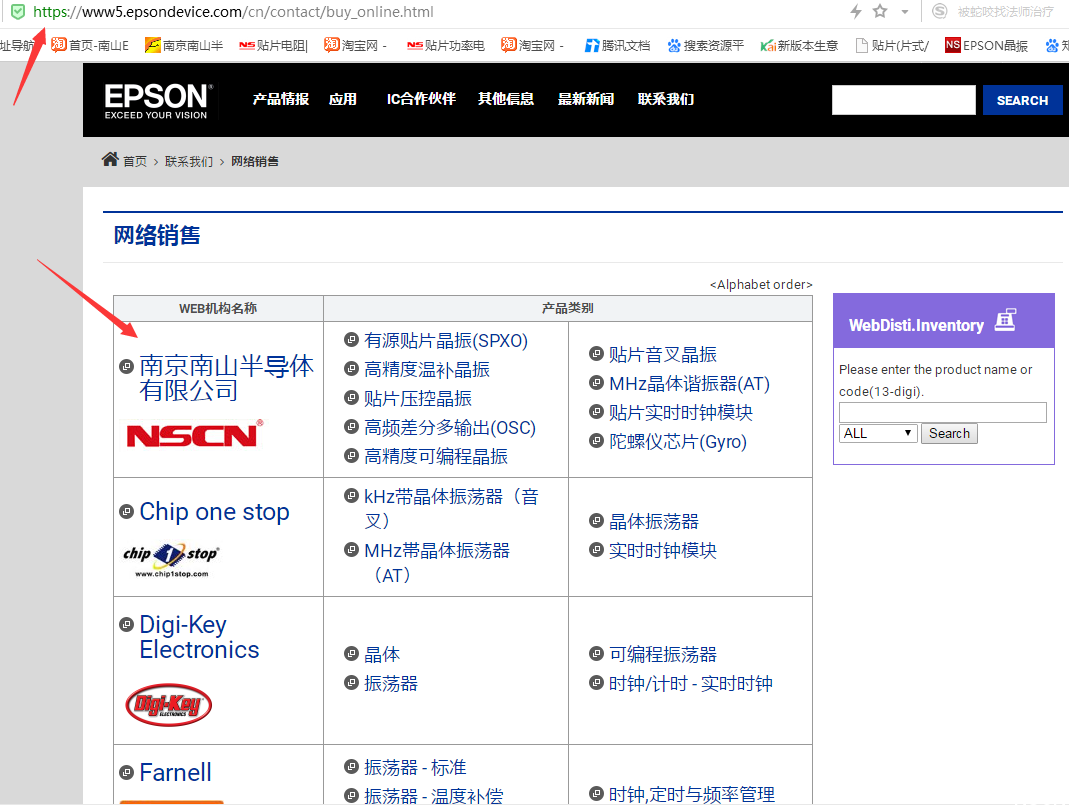Open the 产品情报 navigation menu

281,99
